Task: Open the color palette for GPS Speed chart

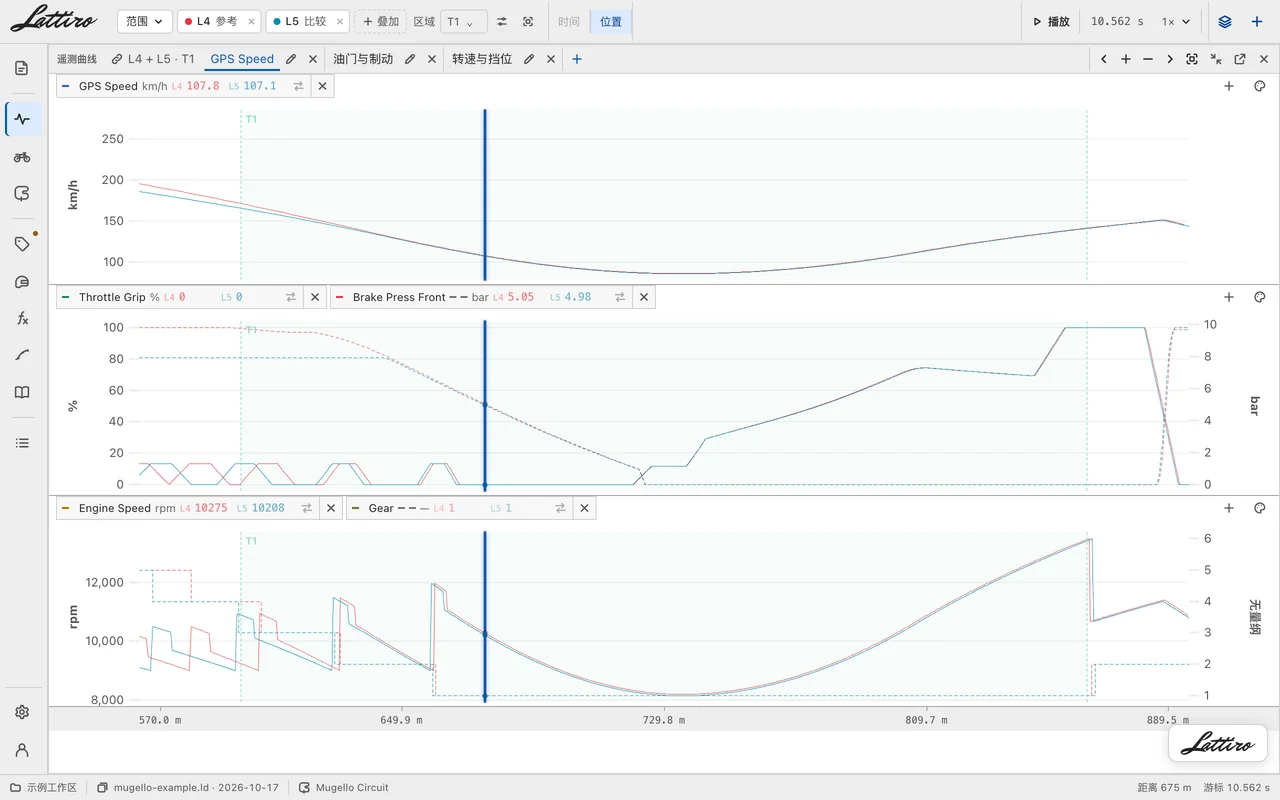Action: 1260,86
